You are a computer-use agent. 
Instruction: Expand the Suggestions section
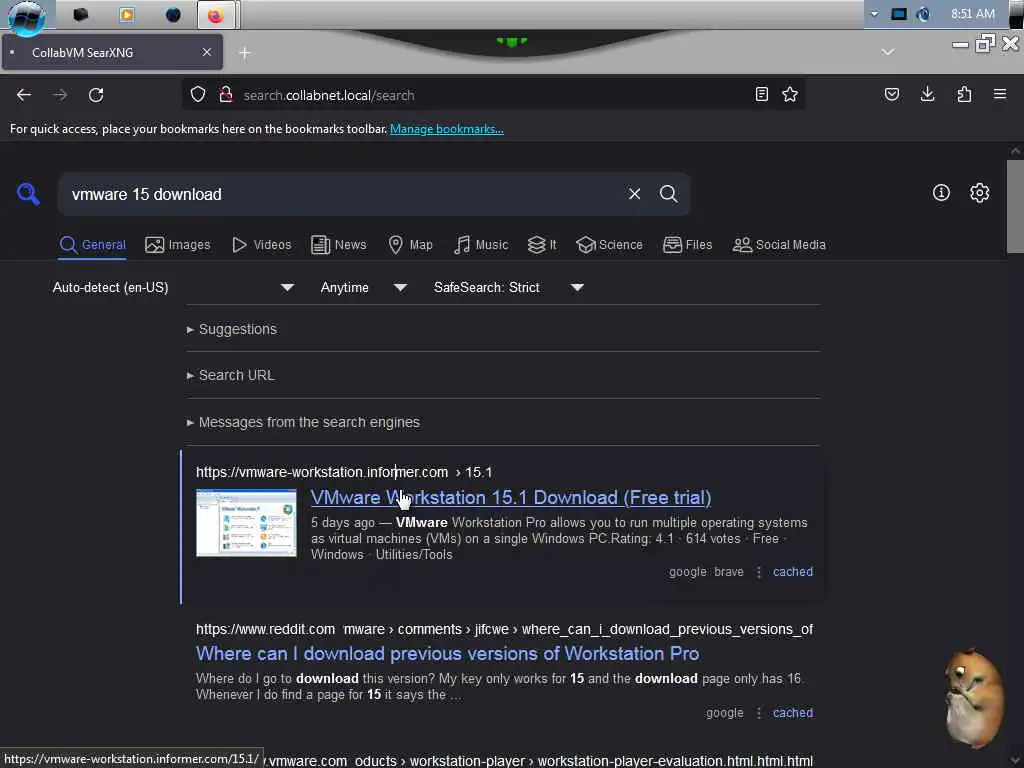pos(232,329)
